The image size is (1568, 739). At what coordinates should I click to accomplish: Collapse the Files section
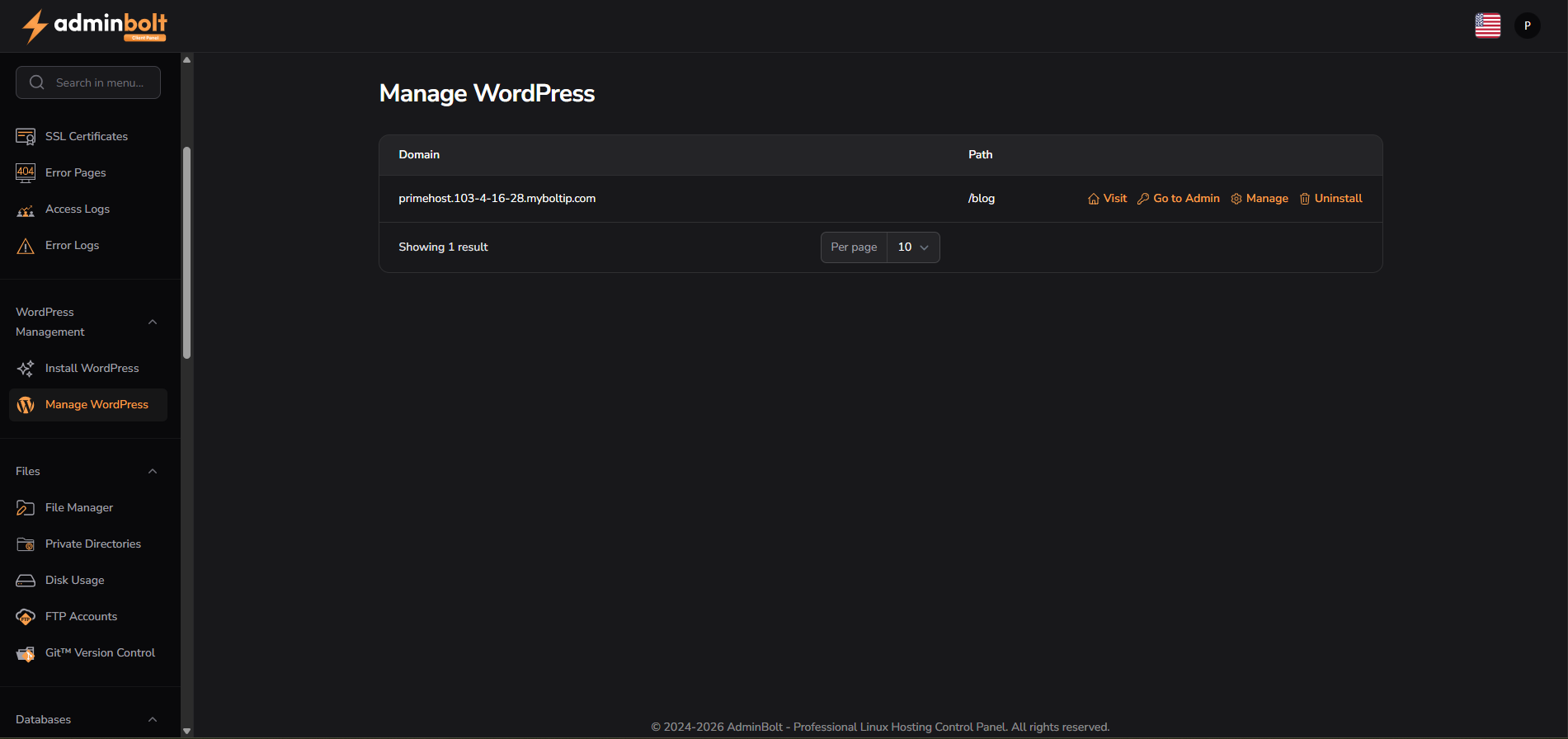click(153, 471)
